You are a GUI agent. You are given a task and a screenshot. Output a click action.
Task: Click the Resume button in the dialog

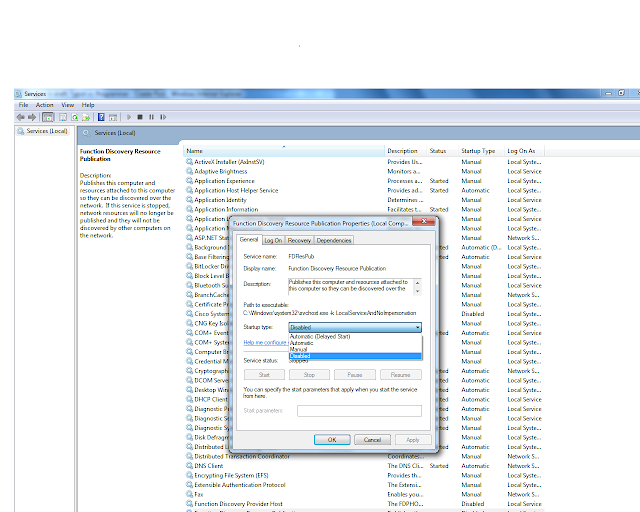pos(400,375)
